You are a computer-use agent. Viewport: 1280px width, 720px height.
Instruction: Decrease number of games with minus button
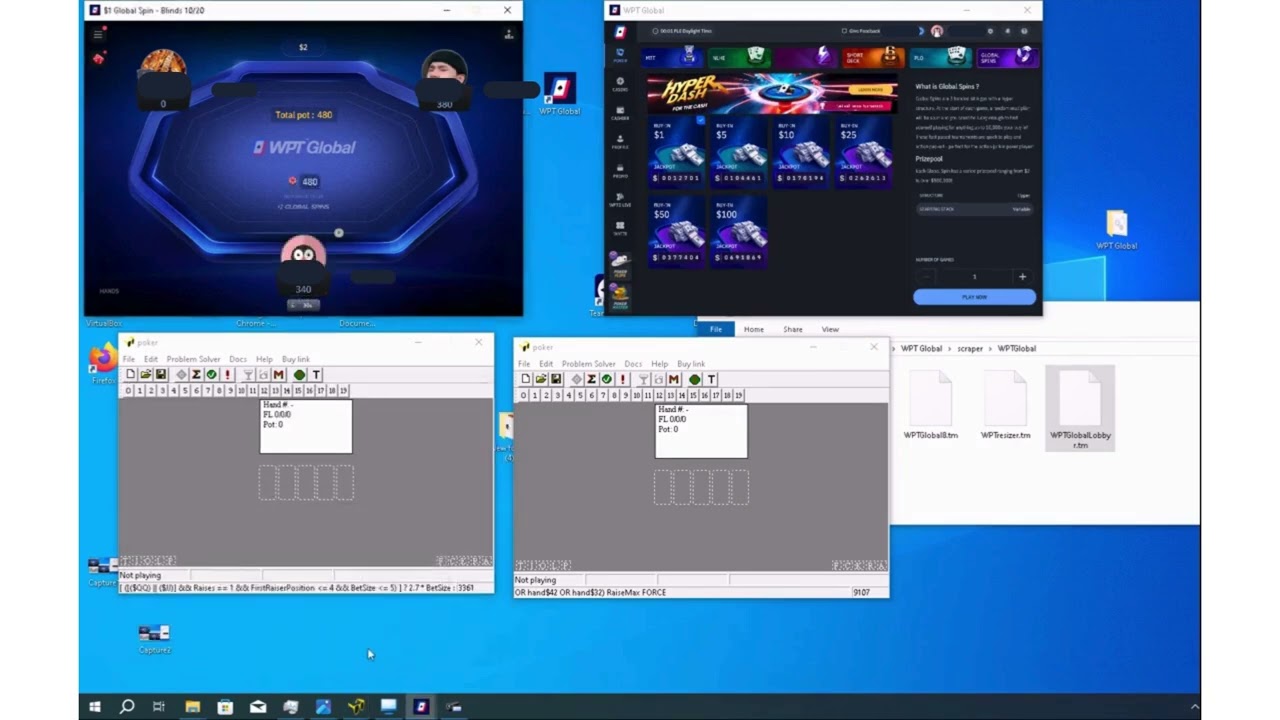click(x=926, y=276)
